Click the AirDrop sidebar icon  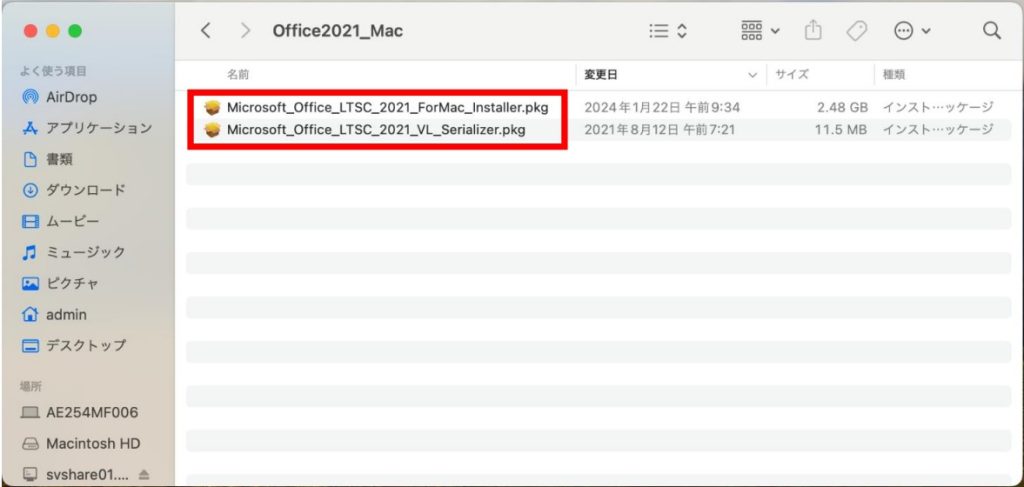[x=30, y=97]
